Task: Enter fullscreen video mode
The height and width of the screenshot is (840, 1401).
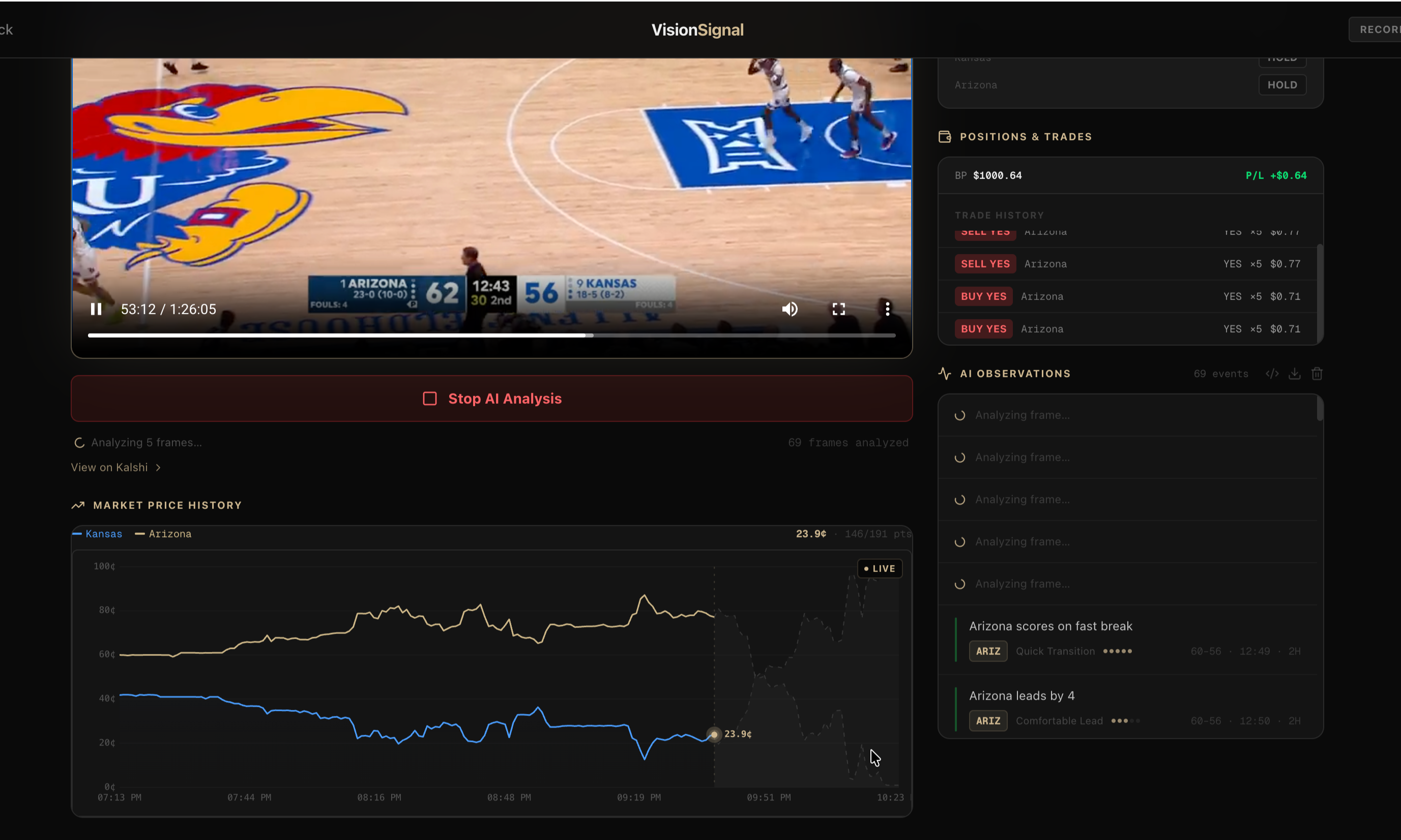Action: [839, 309]
